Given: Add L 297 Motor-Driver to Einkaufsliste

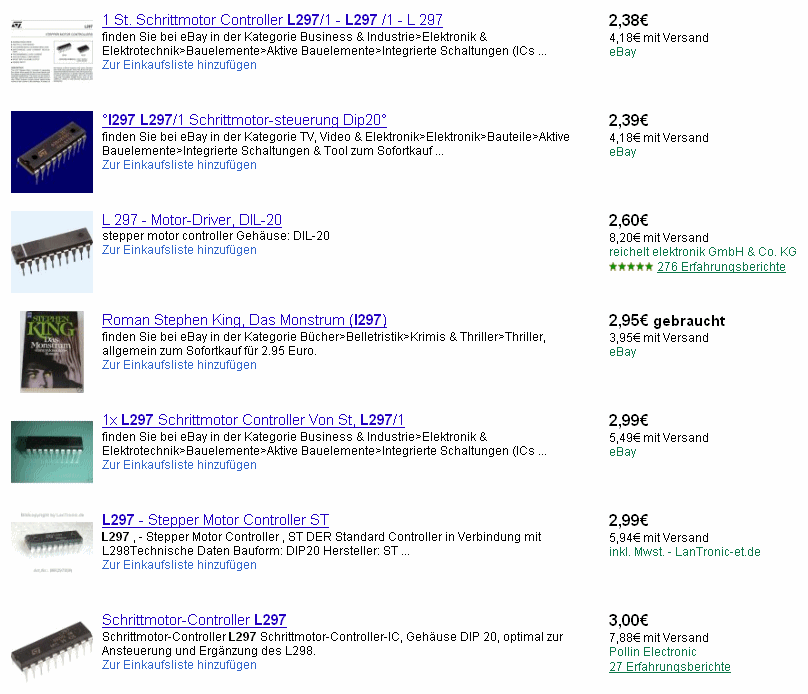Looking at the screenshot, I should click(x=179, y=250).
